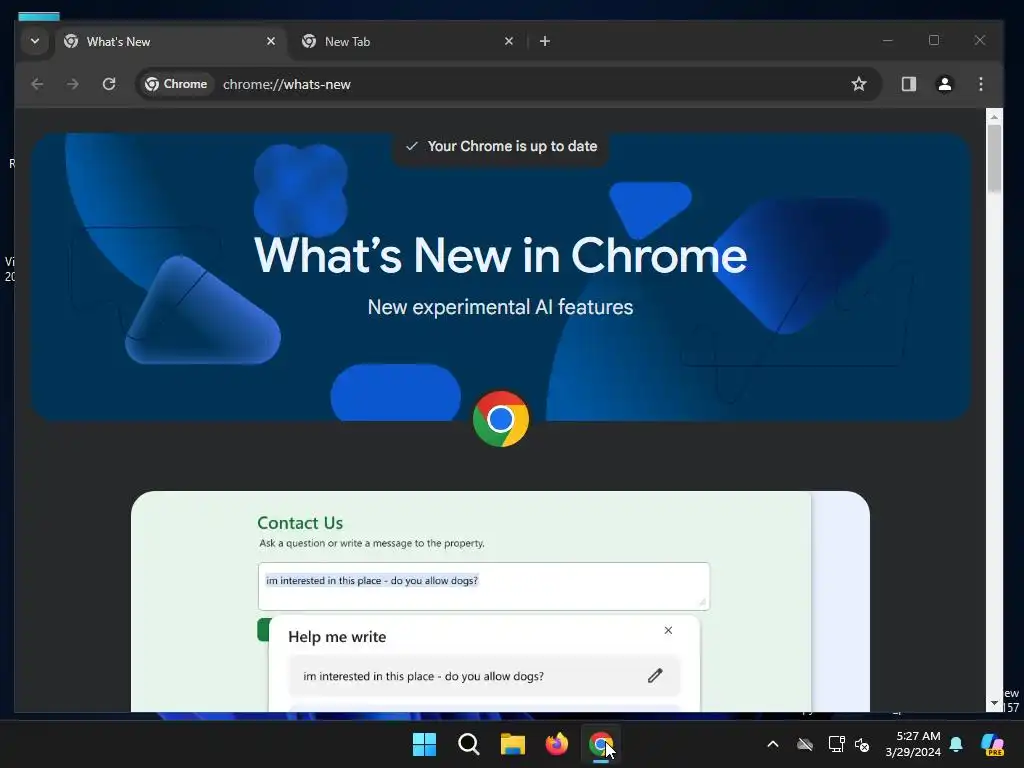Click muted volume tray icon

[862, 744]
